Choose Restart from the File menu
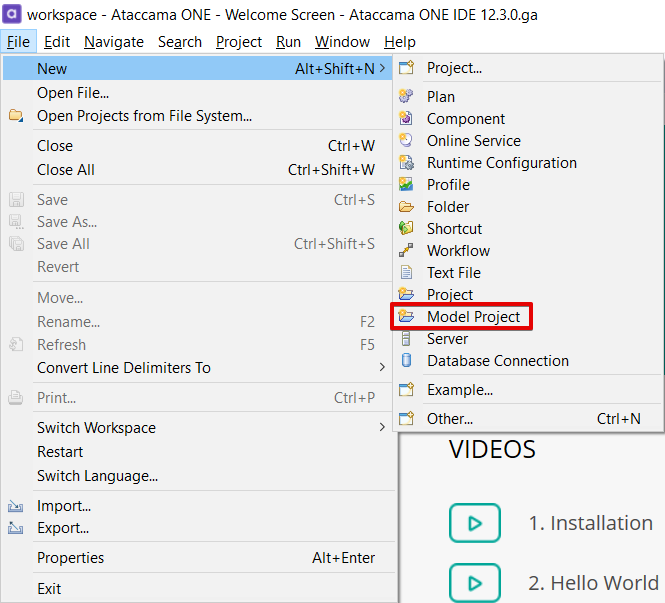 60,452
